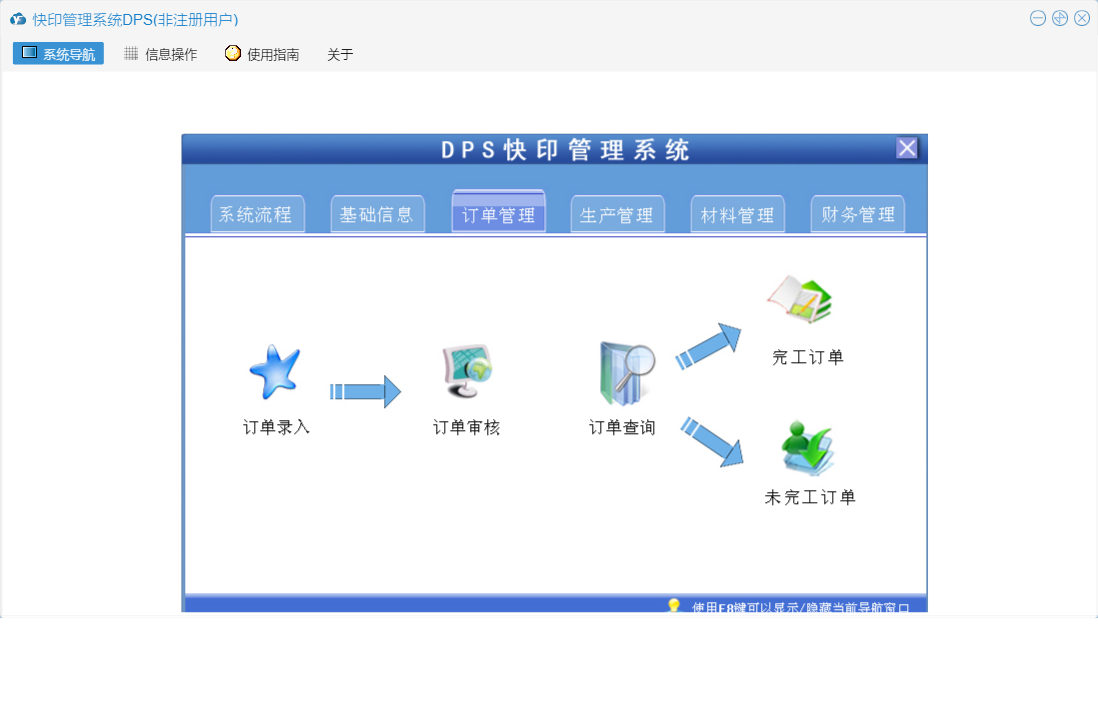This screenshot has width=1098, height=719.
Task: Open 订单录入 star icon
Action: (275, 372)
